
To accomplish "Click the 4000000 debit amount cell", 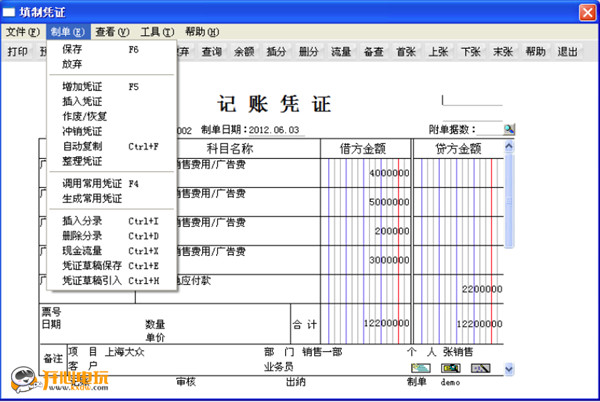I will tap(365, 173).
